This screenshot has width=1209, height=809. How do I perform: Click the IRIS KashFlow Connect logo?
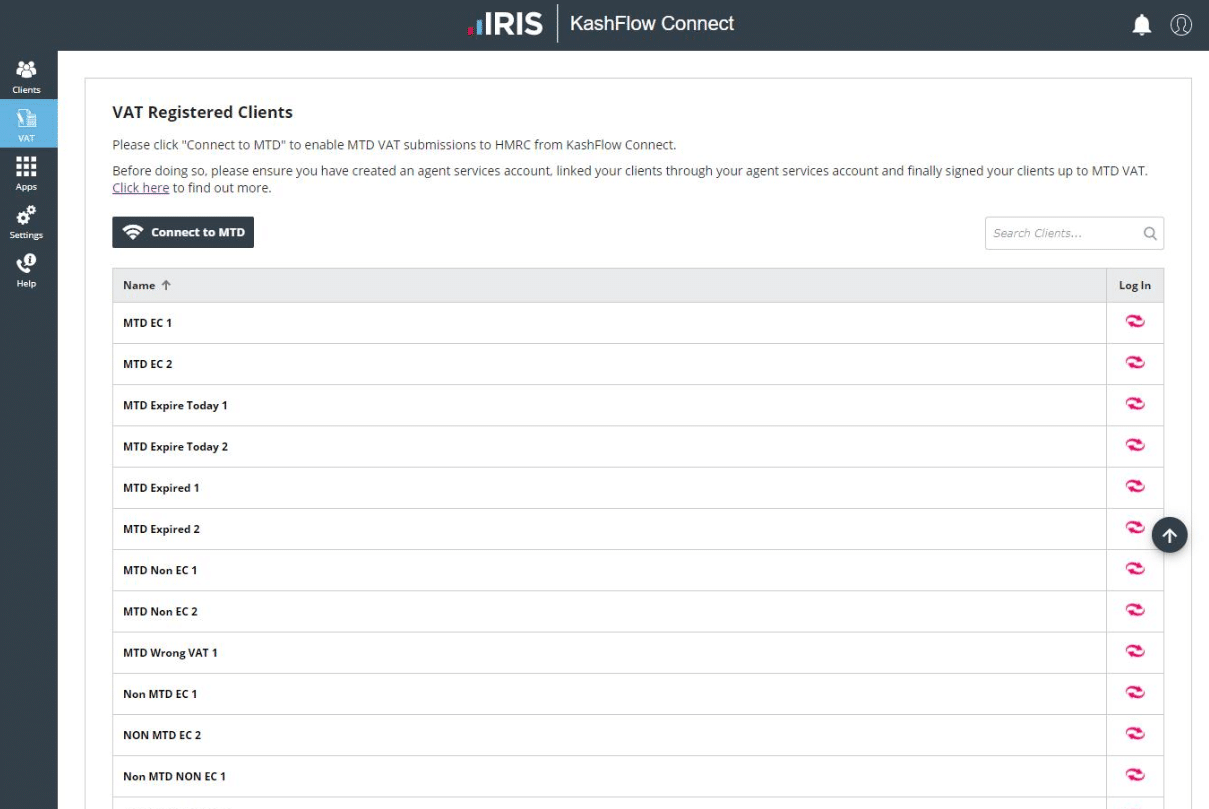601,24
